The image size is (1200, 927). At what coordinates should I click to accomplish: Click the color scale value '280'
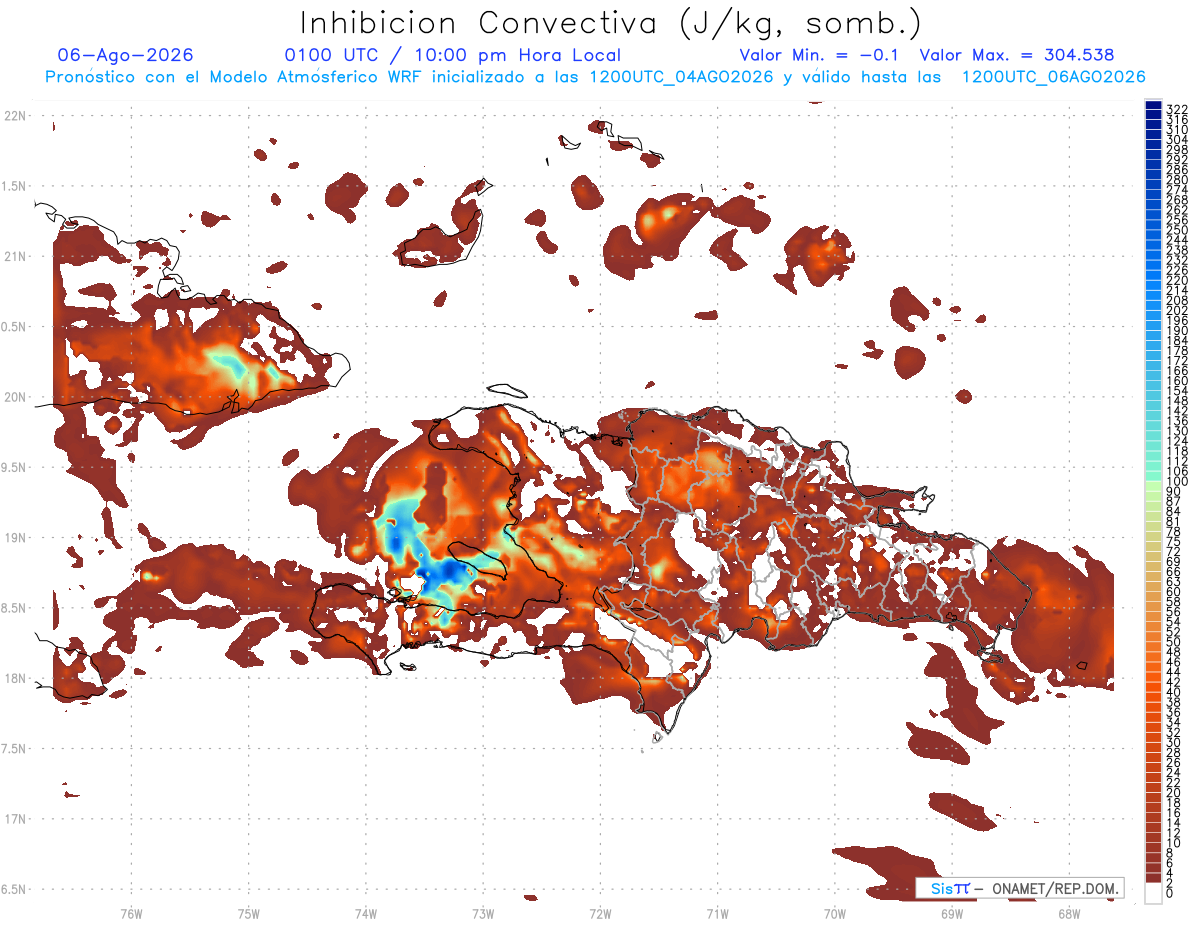[1176, 179]
